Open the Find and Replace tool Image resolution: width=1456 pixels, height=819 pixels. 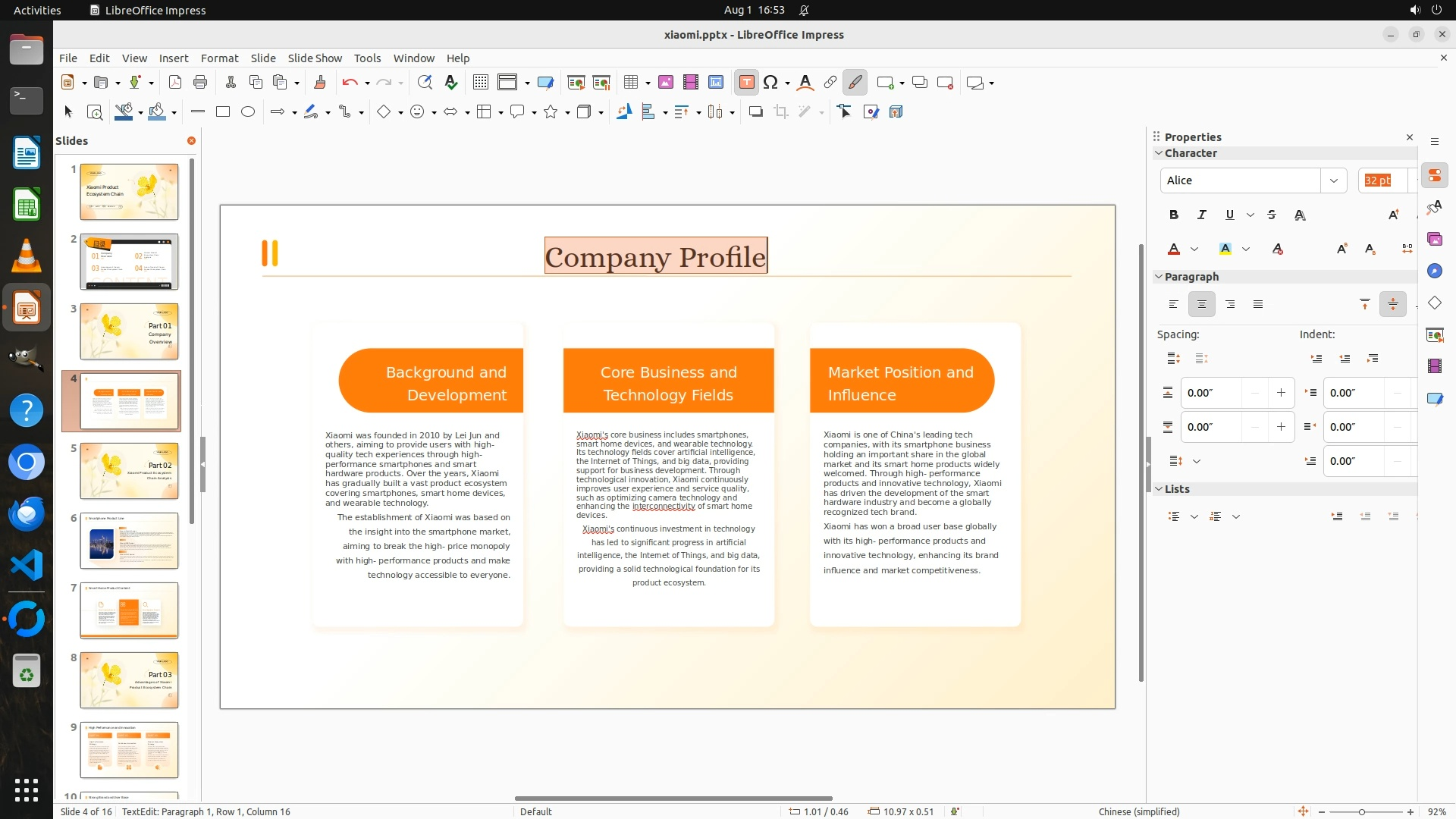click(425, 83)
